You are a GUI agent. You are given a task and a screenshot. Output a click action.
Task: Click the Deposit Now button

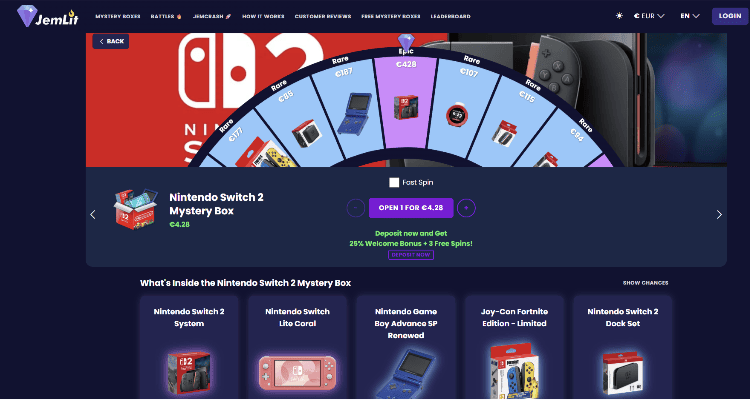tap(411, 255)
